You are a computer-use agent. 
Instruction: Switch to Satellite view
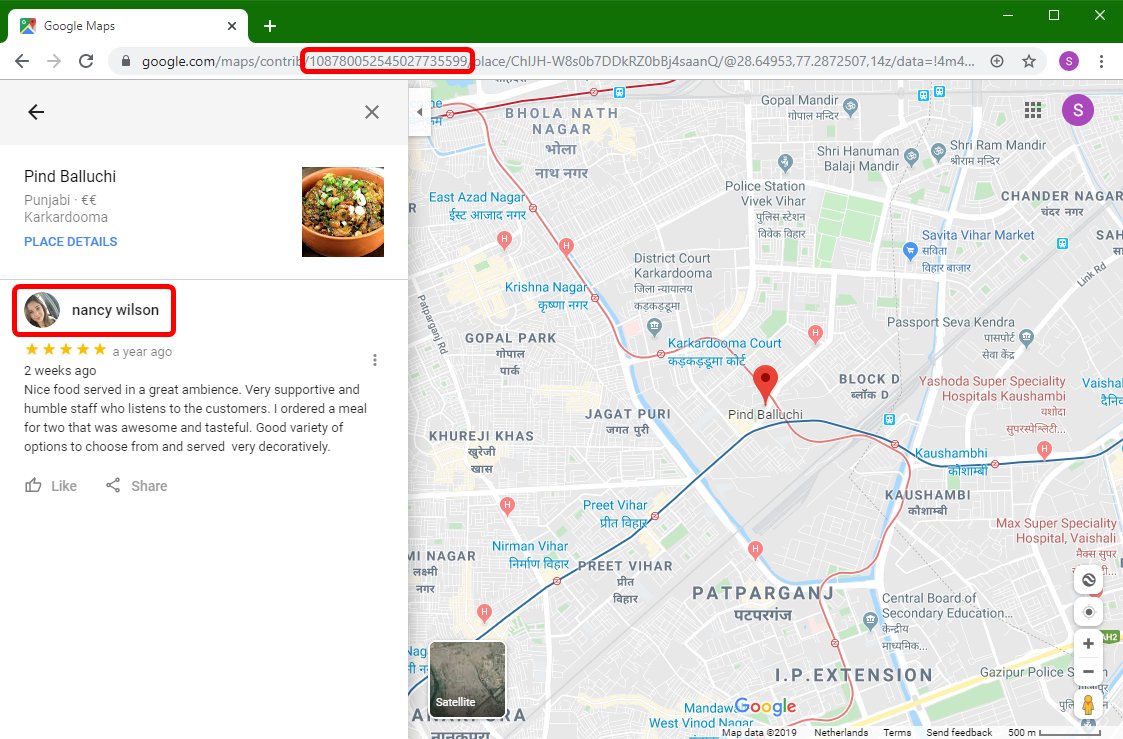[467, 678]
